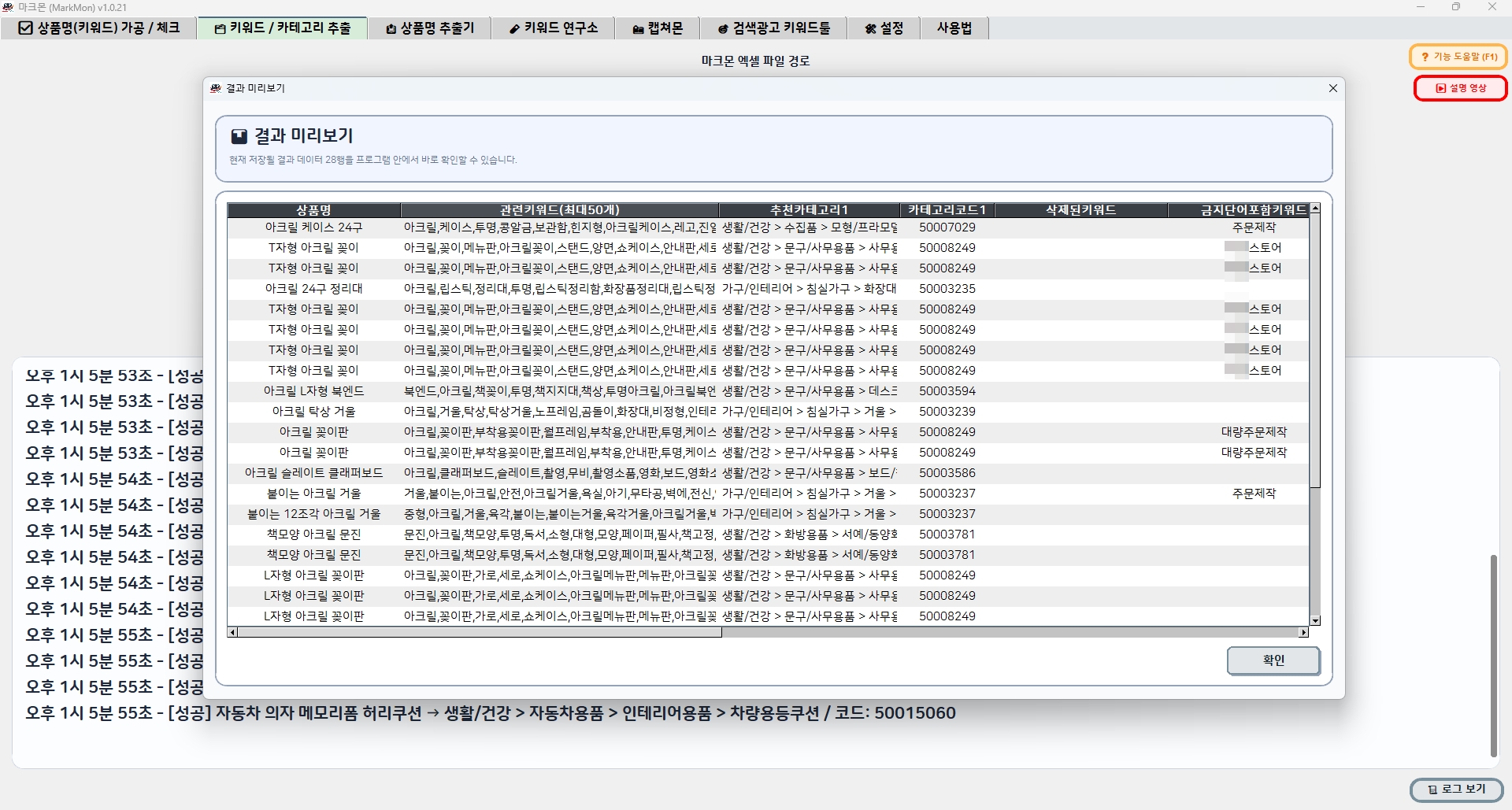Open the 설명 영상 video button
This screenshot has width=1512, height=810.
[1460, 88]
